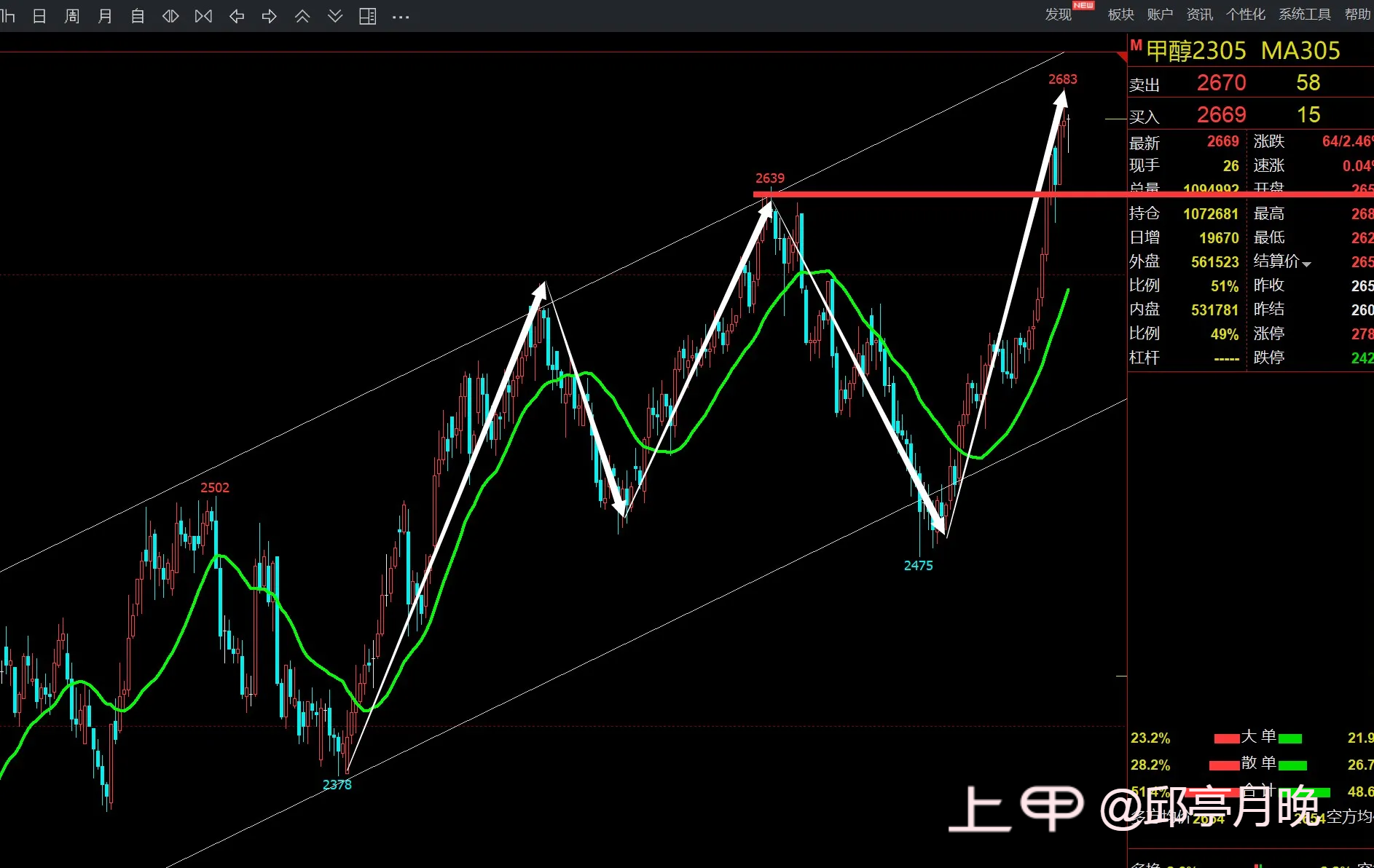
Task: Switch chart to monthly (月) period
Action: pyautogui.click(x=105, y=16)
